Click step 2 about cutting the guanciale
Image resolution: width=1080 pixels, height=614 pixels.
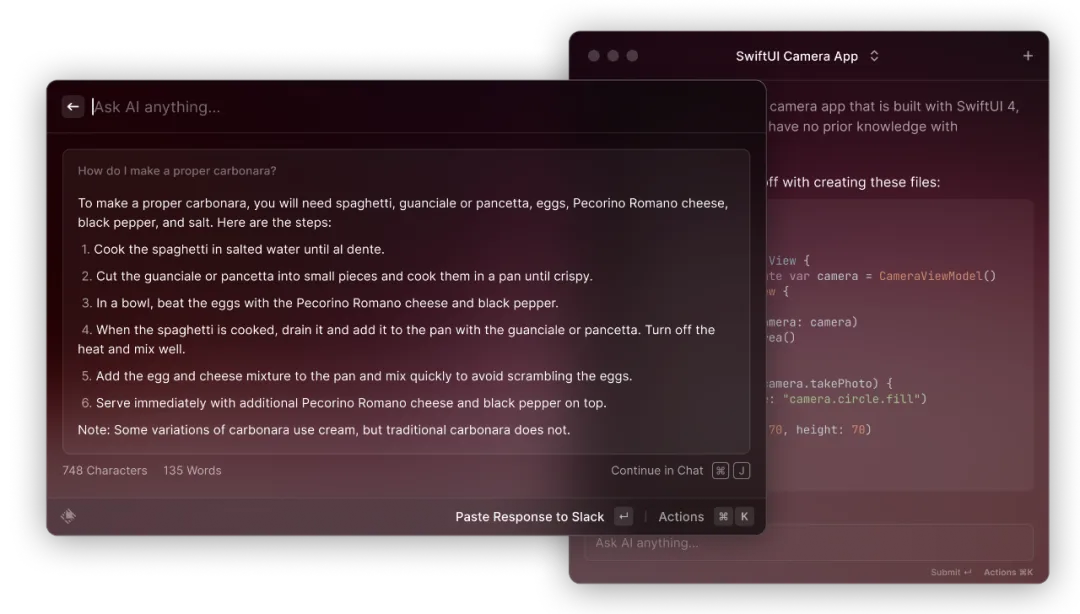pos(337,276)
